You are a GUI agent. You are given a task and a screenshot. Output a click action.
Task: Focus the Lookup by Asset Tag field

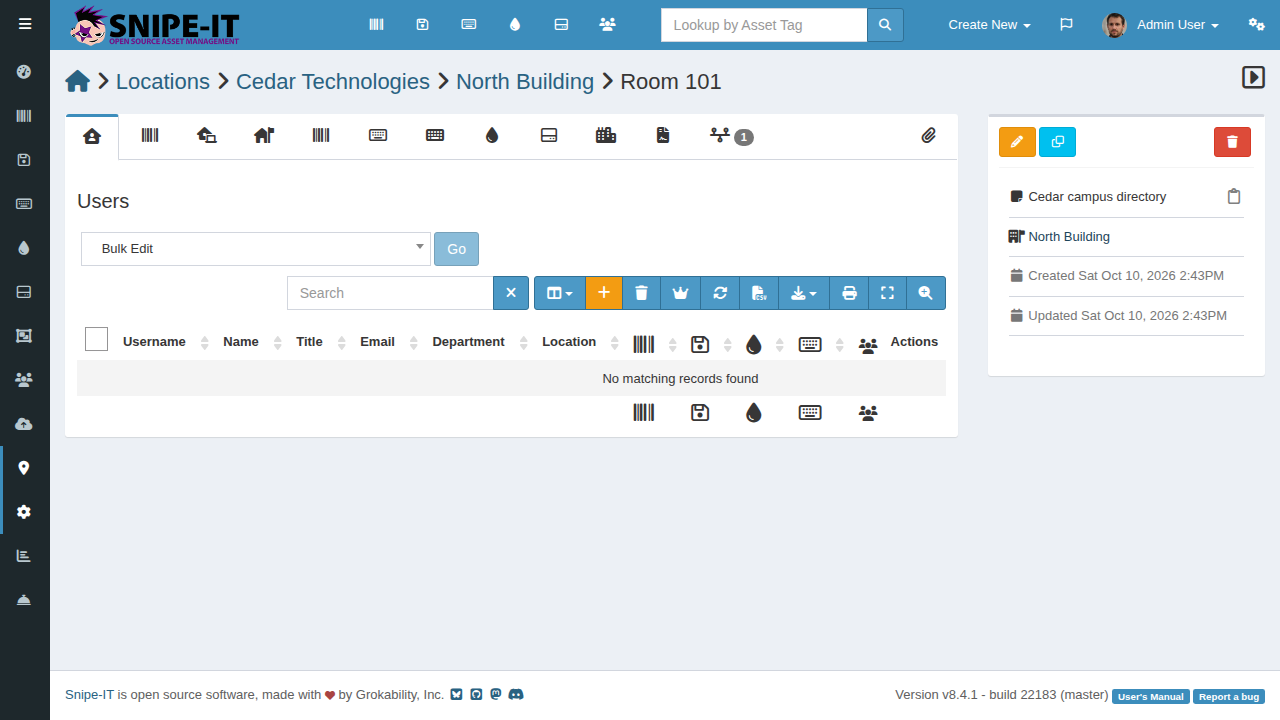click(x=764, y=25)
